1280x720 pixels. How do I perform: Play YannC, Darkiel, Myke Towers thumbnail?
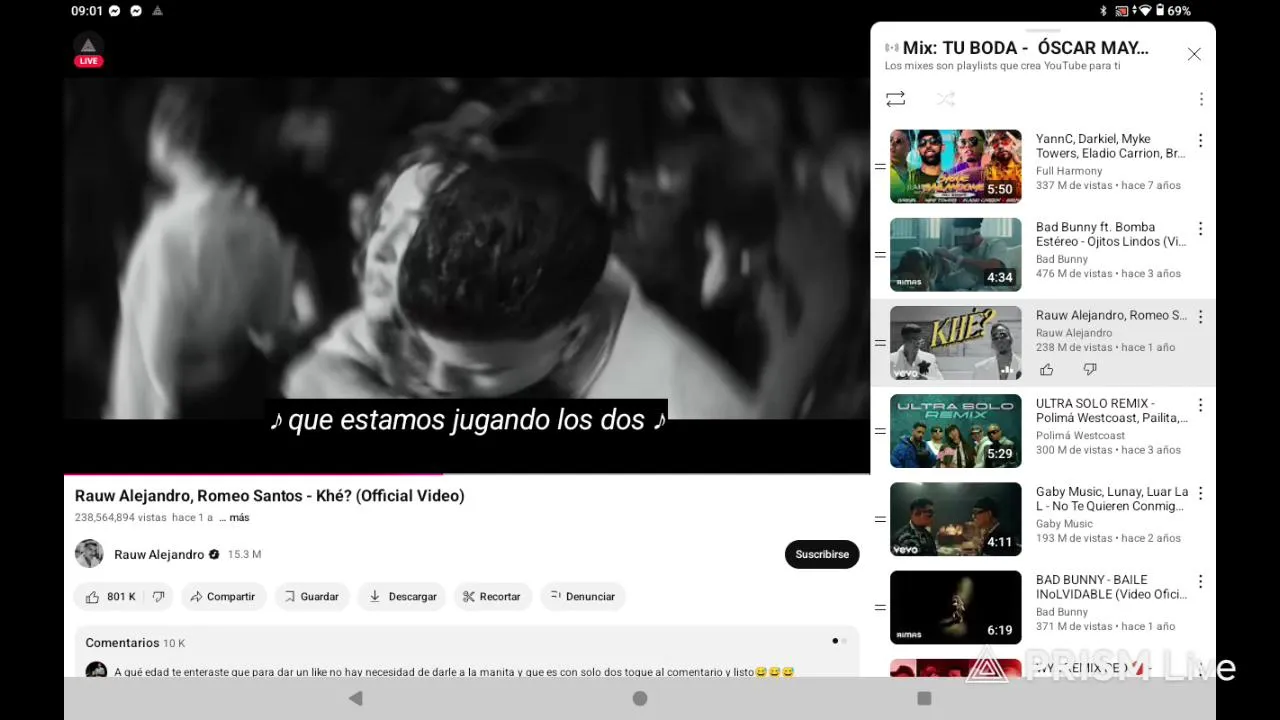(x=956, y=167)
